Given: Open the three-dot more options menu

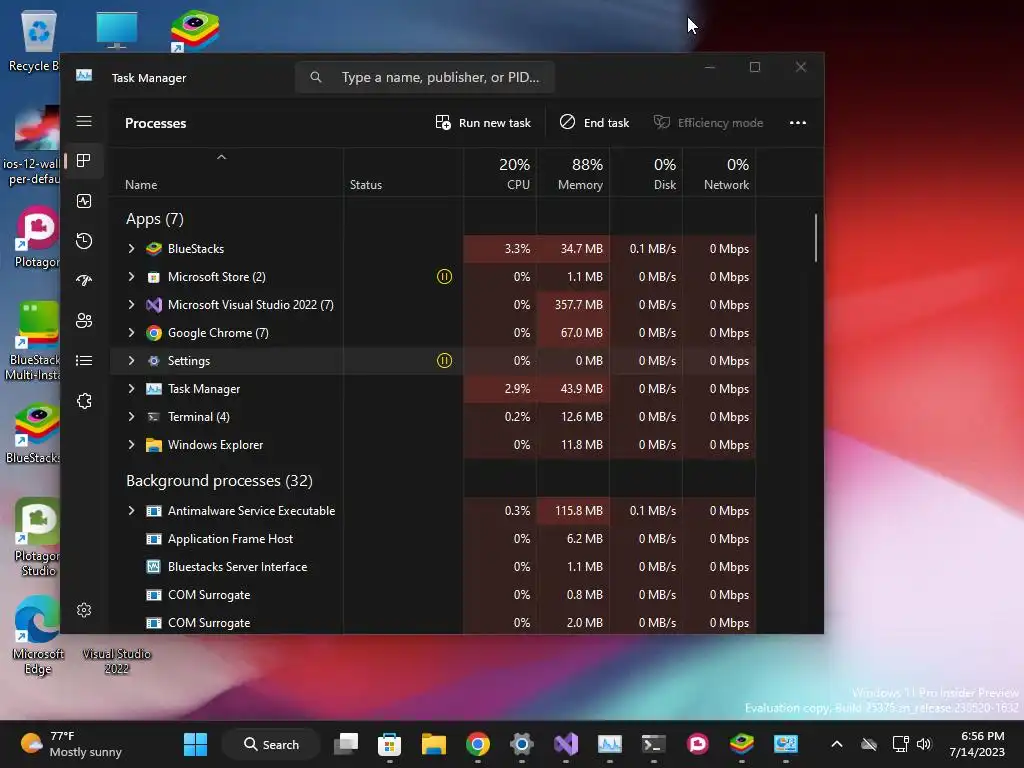Looking at the screenshot, I should point(797,123).
